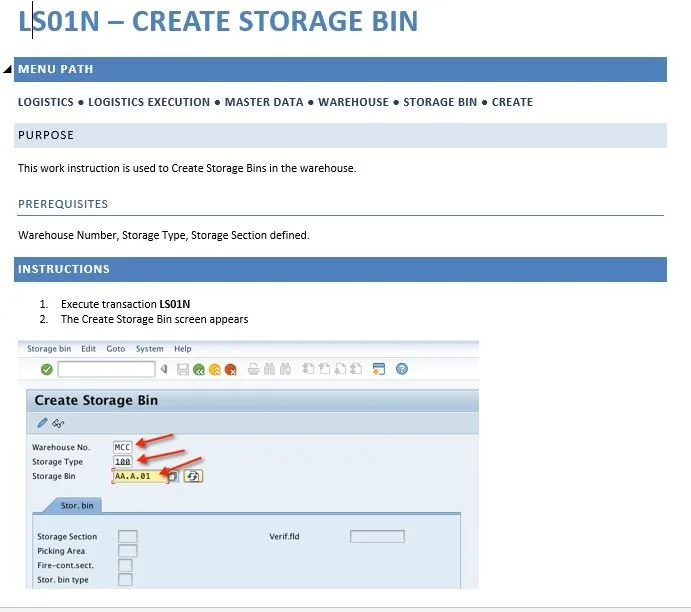Image resolution: width=691 pixels, height=612 pixels.
Task: Click the First Page icon
Action: pyautogui.click(x=308, y=369)
